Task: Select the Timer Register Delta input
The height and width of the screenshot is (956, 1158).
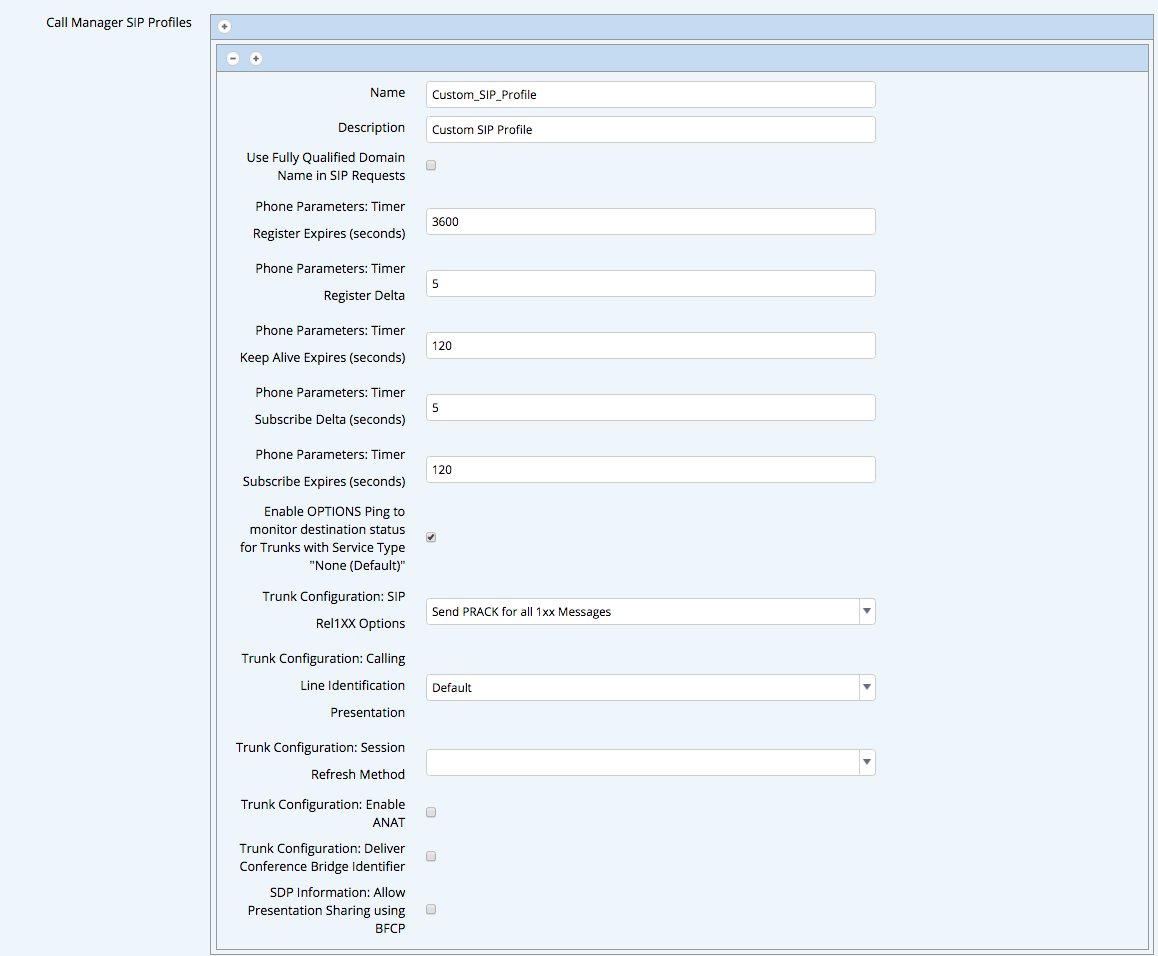Action: [x=650, y=283]
